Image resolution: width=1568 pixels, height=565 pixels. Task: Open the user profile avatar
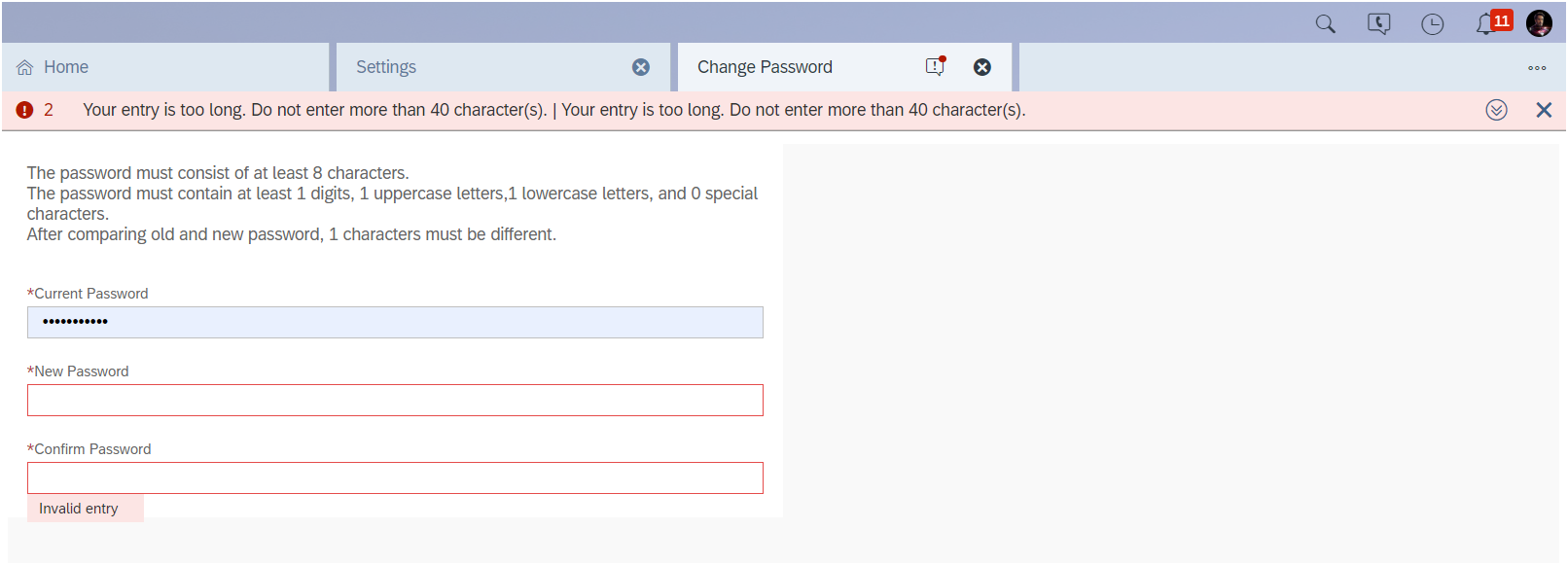[1539, 23]
